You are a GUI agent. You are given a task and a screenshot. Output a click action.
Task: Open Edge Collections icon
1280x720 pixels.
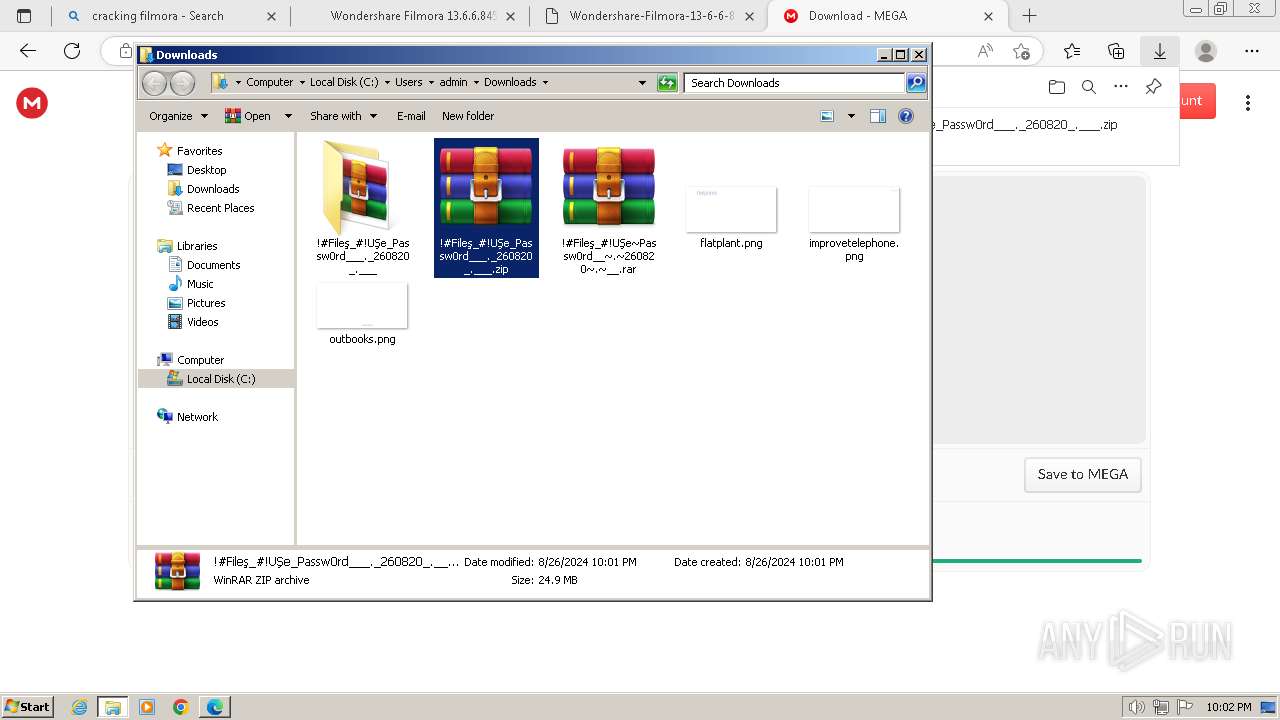click(1116, 51)
